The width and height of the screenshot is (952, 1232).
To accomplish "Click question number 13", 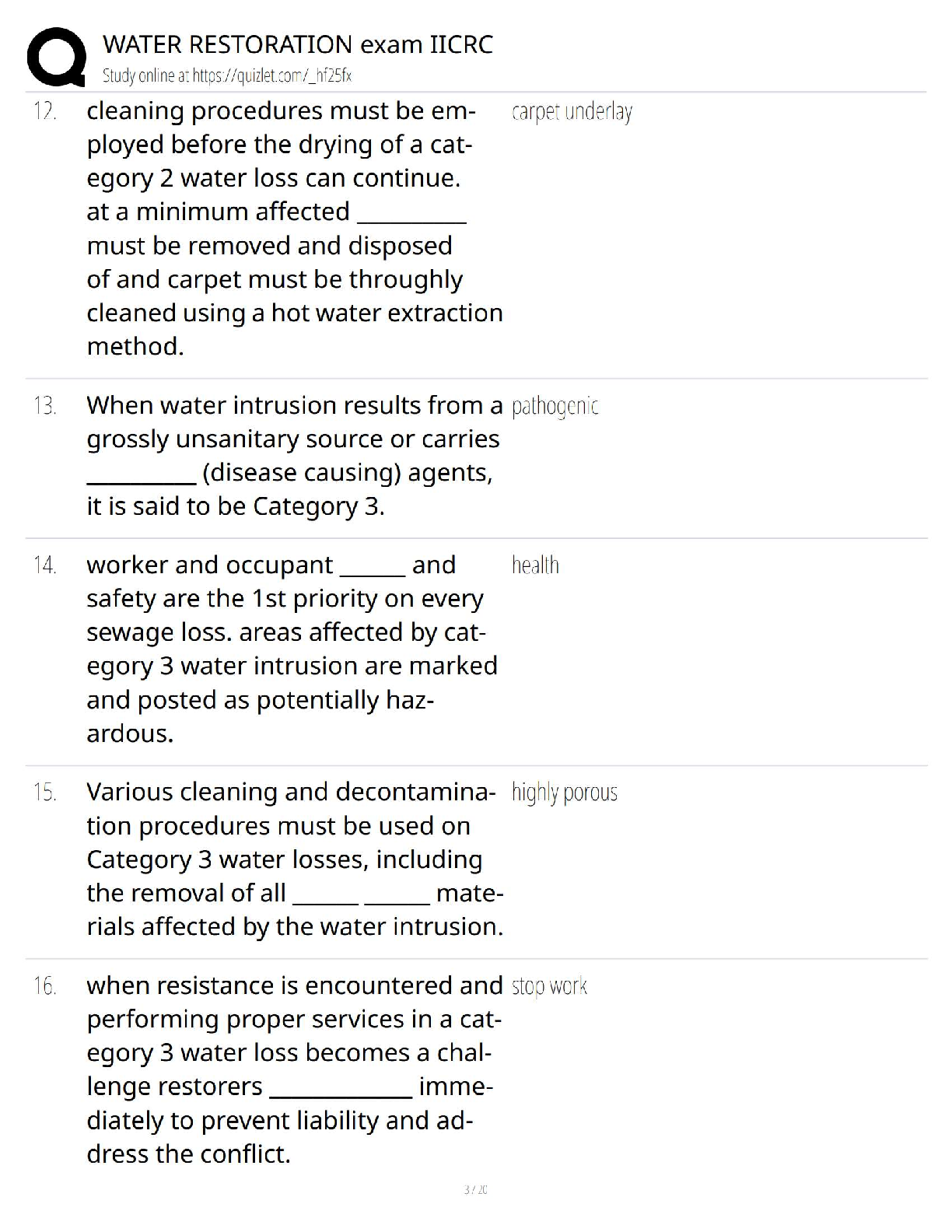I will tap(45, 406).
